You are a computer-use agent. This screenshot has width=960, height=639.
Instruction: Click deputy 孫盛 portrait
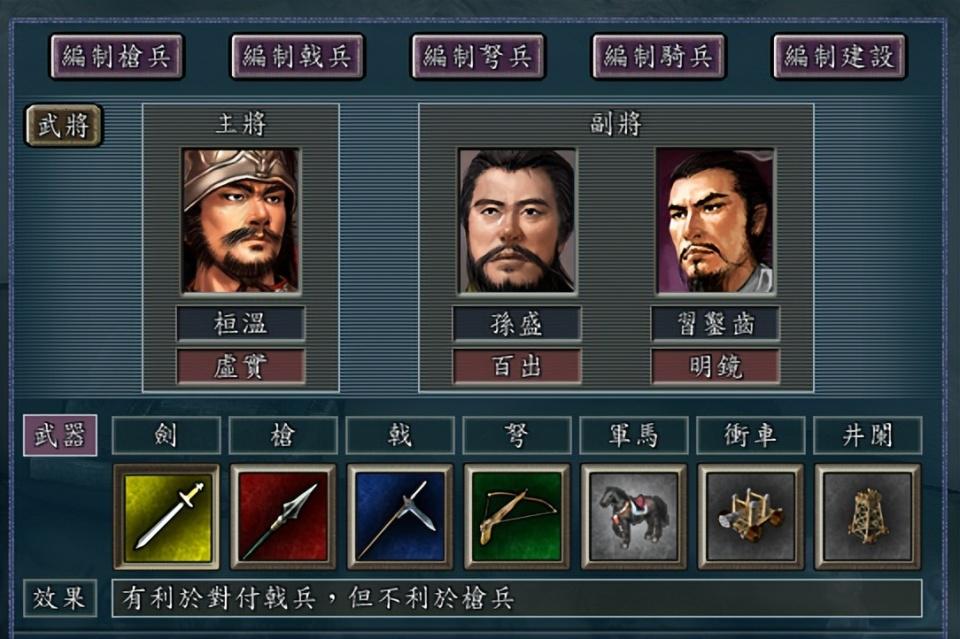[517, 221]
